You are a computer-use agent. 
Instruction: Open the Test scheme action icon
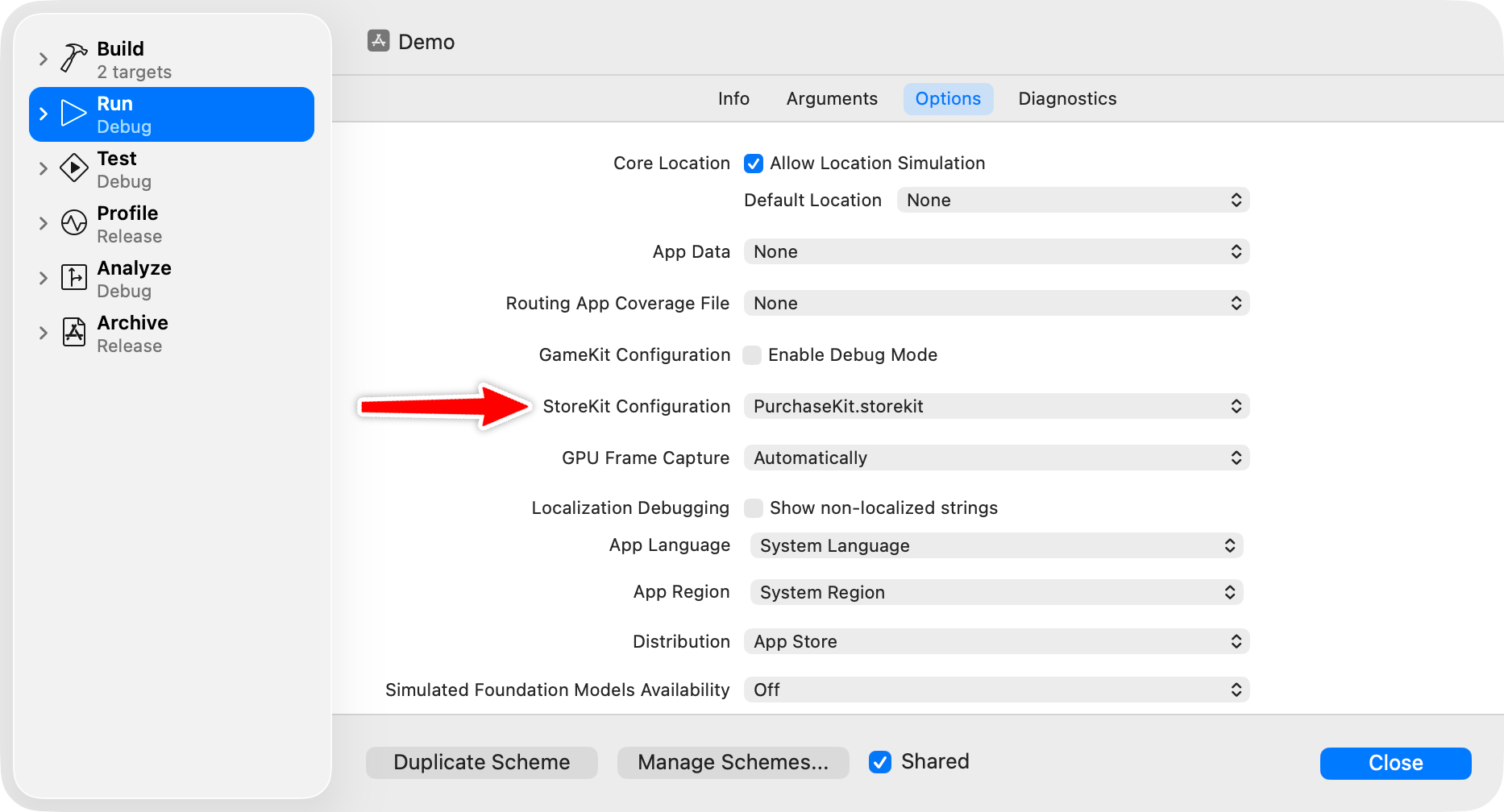tap(74, 168)
